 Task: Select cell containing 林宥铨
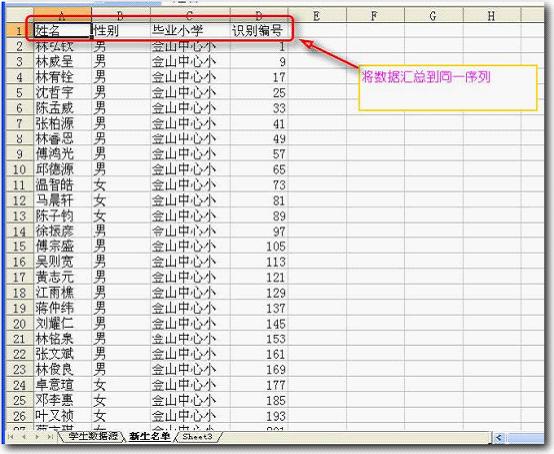point(62,77)
